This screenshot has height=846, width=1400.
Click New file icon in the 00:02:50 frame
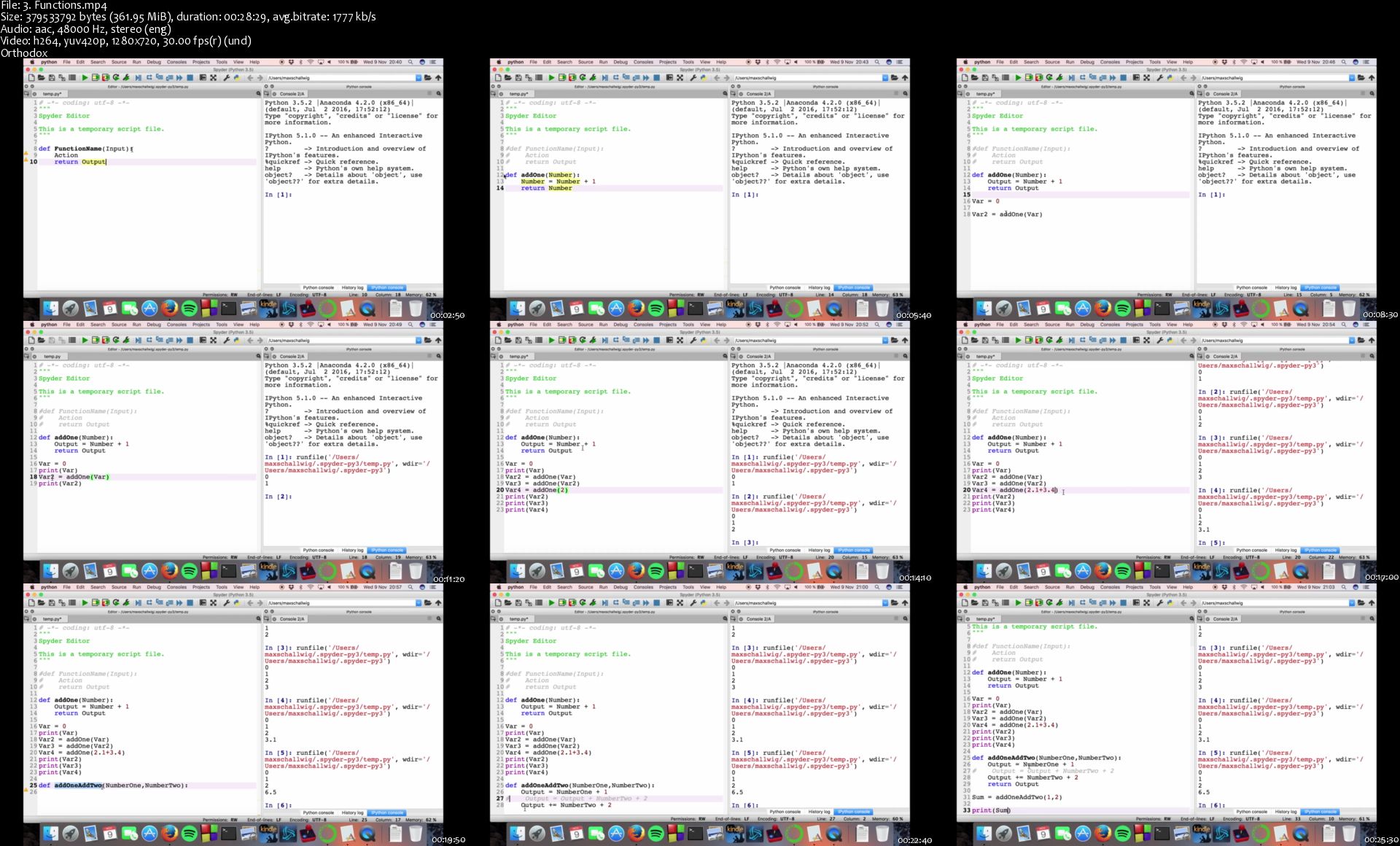pos(31,77)
